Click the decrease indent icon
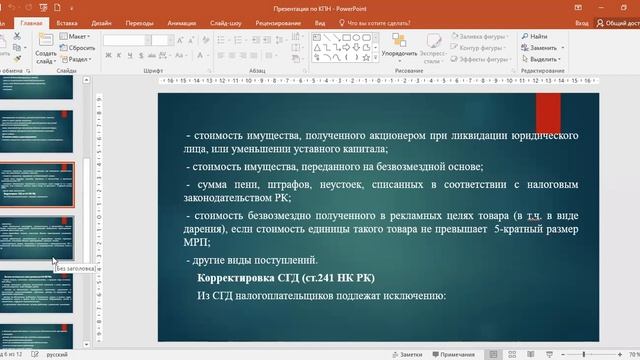 256,40
